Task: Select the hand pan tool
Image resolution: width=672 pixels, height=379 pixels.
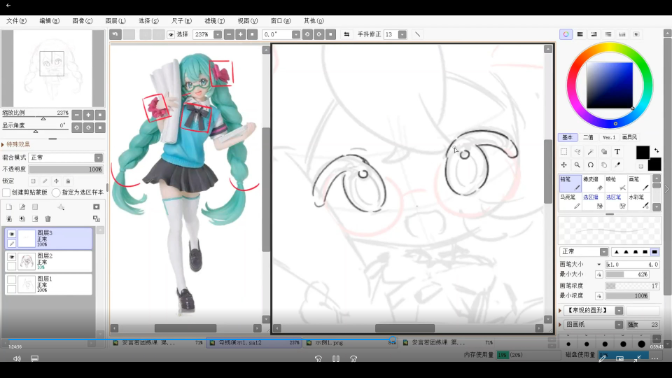Action: [x=604, y=165]
